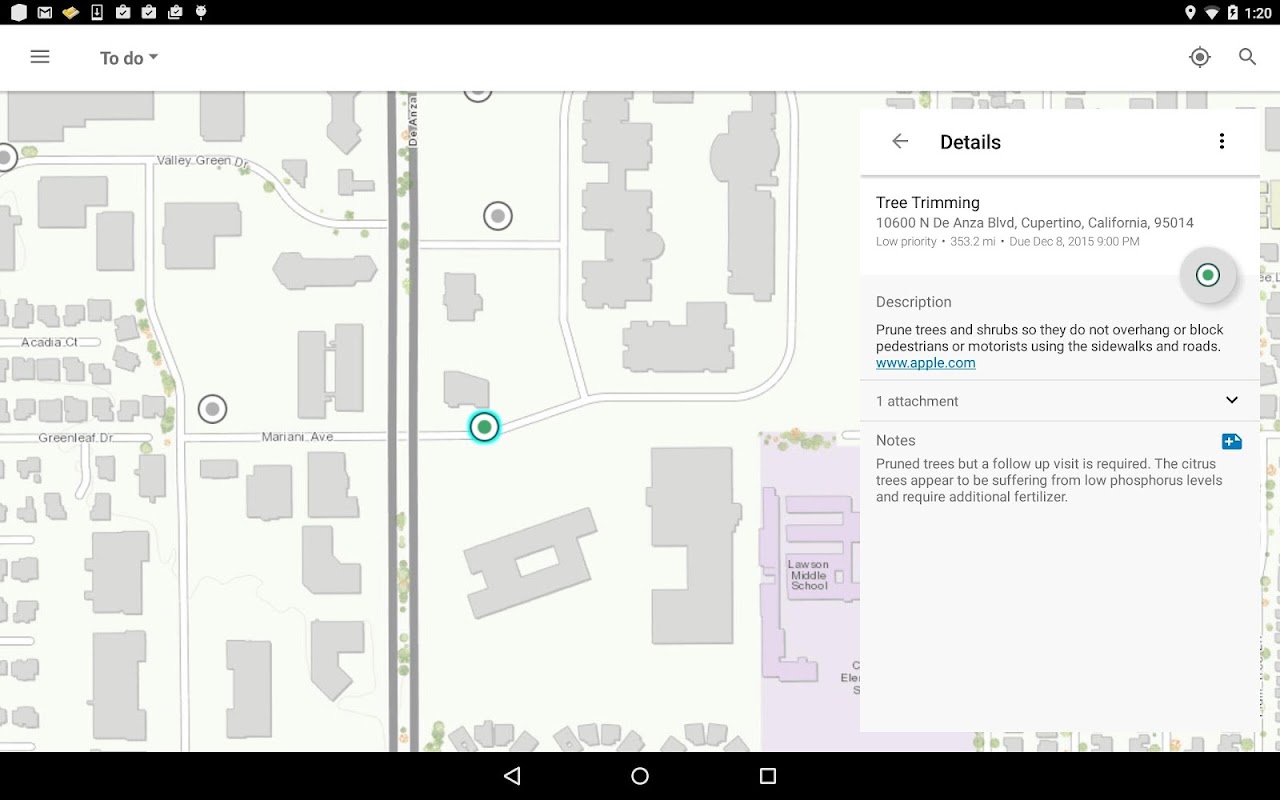Select the highlighted green assignment marker
1280x800 pixels.
[484, 427]
